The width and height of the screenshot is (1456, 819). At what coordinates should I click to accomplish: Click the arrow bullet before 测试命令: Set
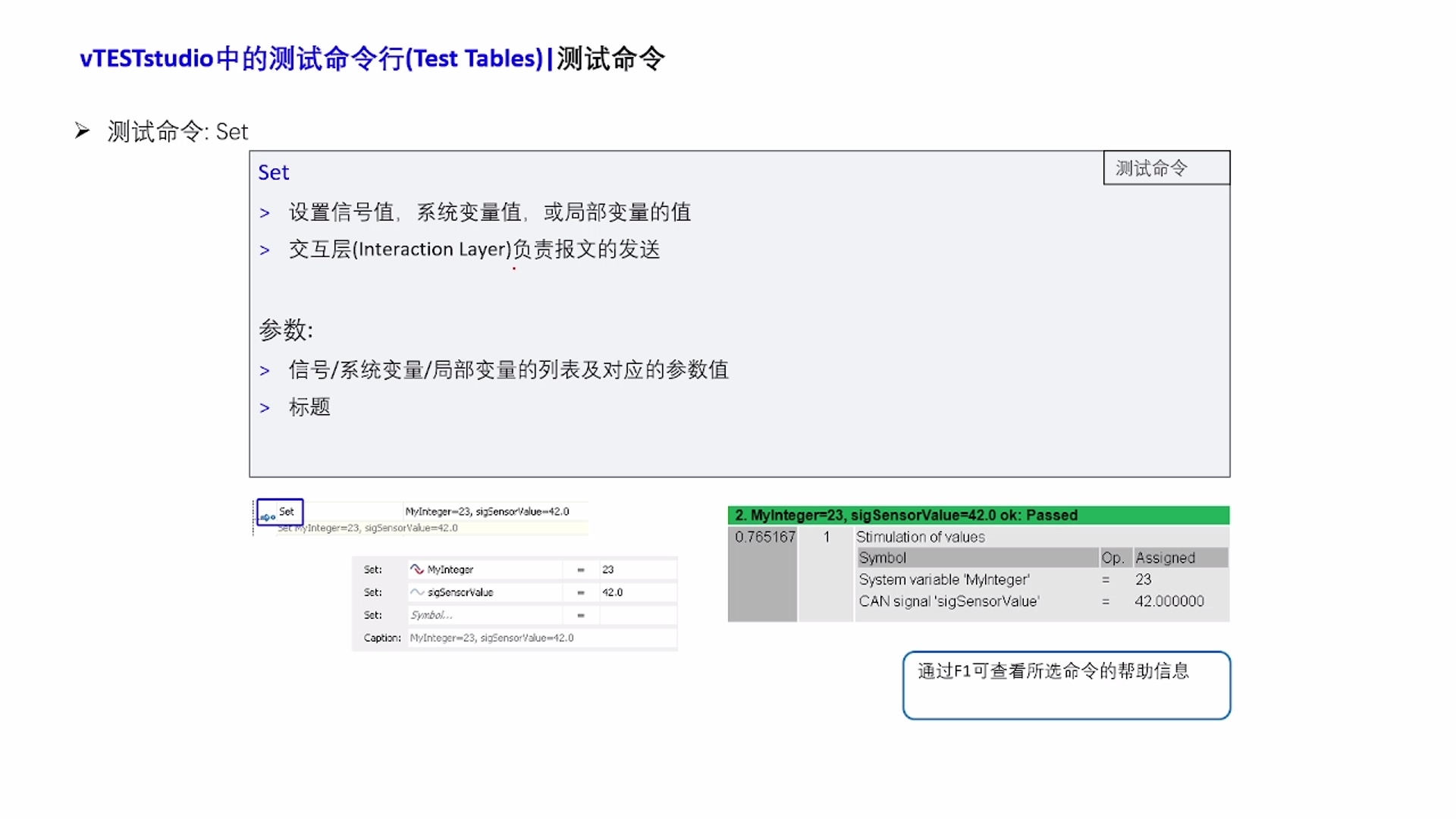coord(83,130)
